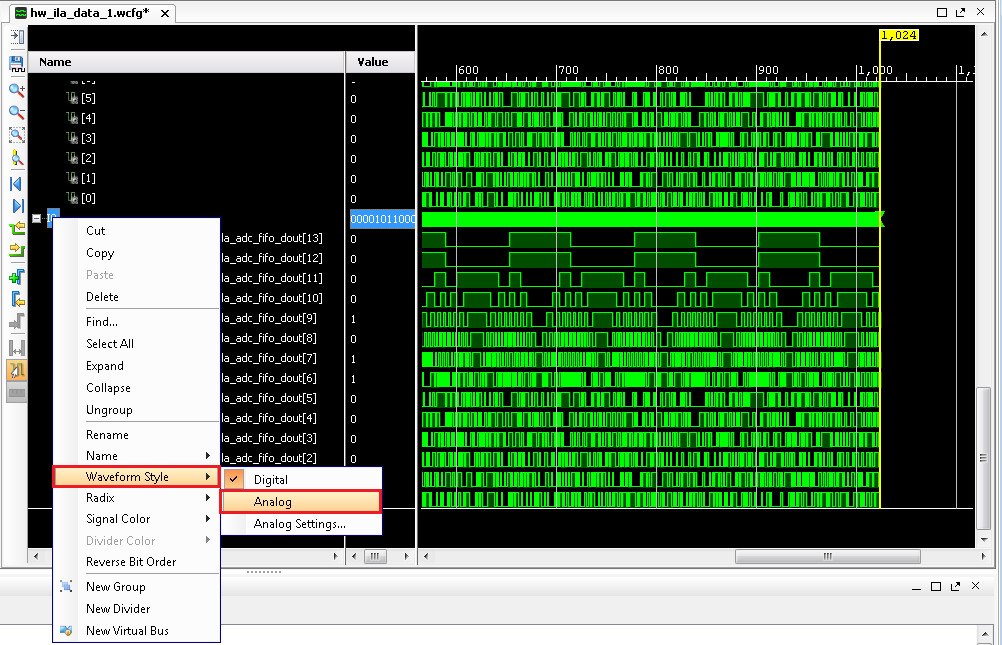This screenshot has width=1002, height=645.
Task: Choose Cut from context menu
Action: coord(137,231)
